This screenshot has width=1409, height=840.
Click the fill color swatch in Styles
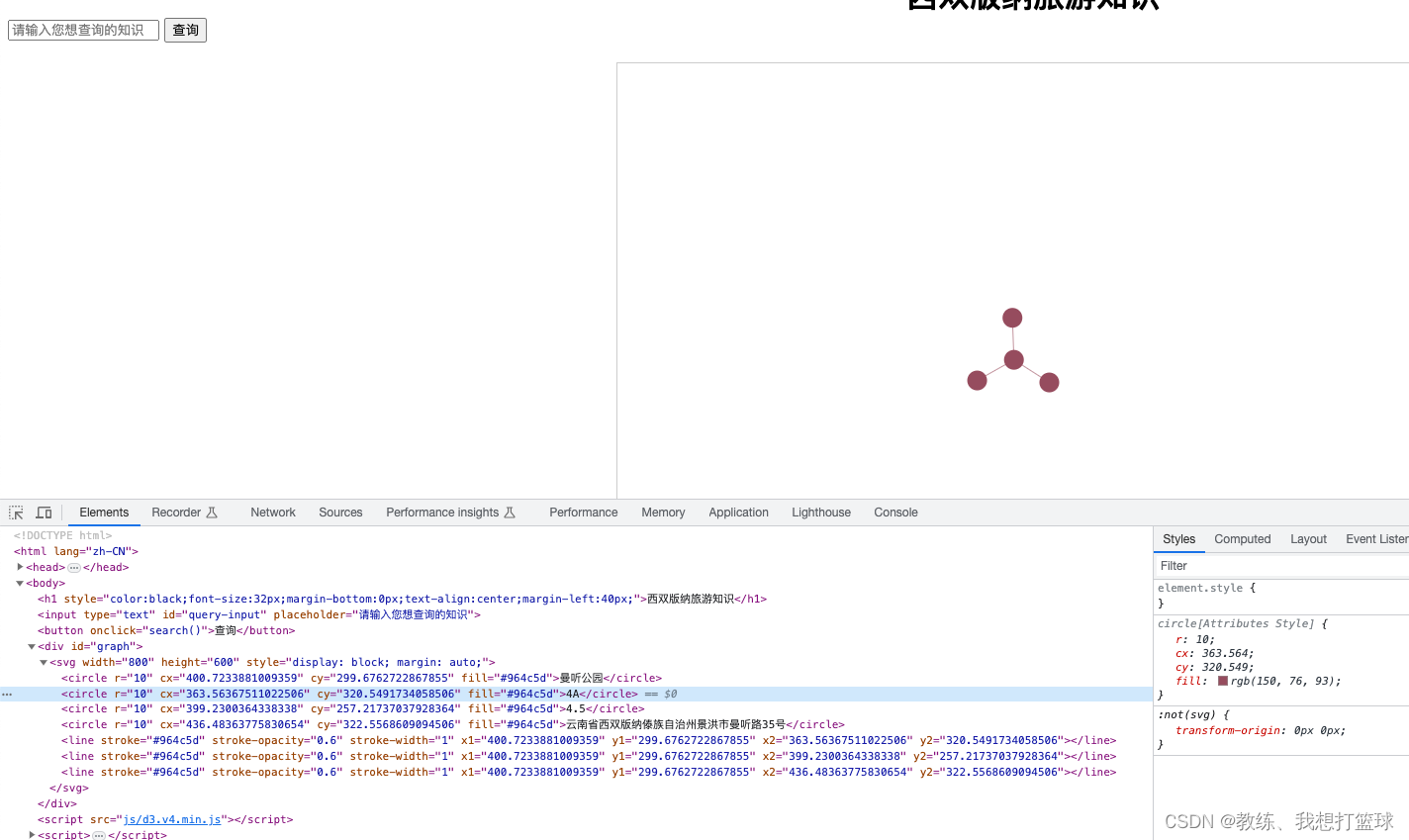pyautogui.click(x=1223, y=681)
